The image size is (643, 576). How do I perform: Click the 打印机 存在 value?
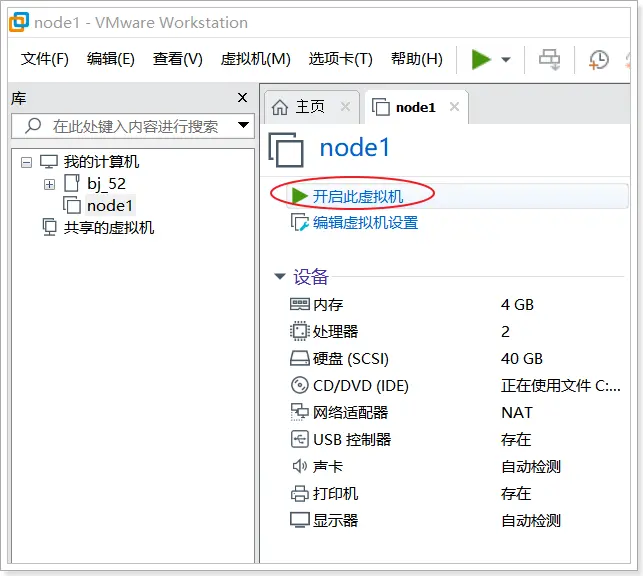[516, 494]
